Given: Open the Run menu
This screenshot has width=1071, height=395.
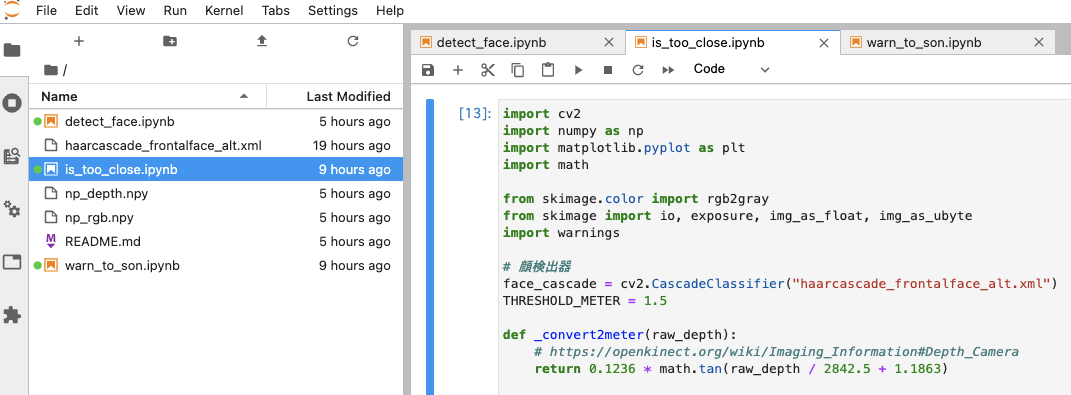Looking at the screenshot, I should click(x=176, y=10).
